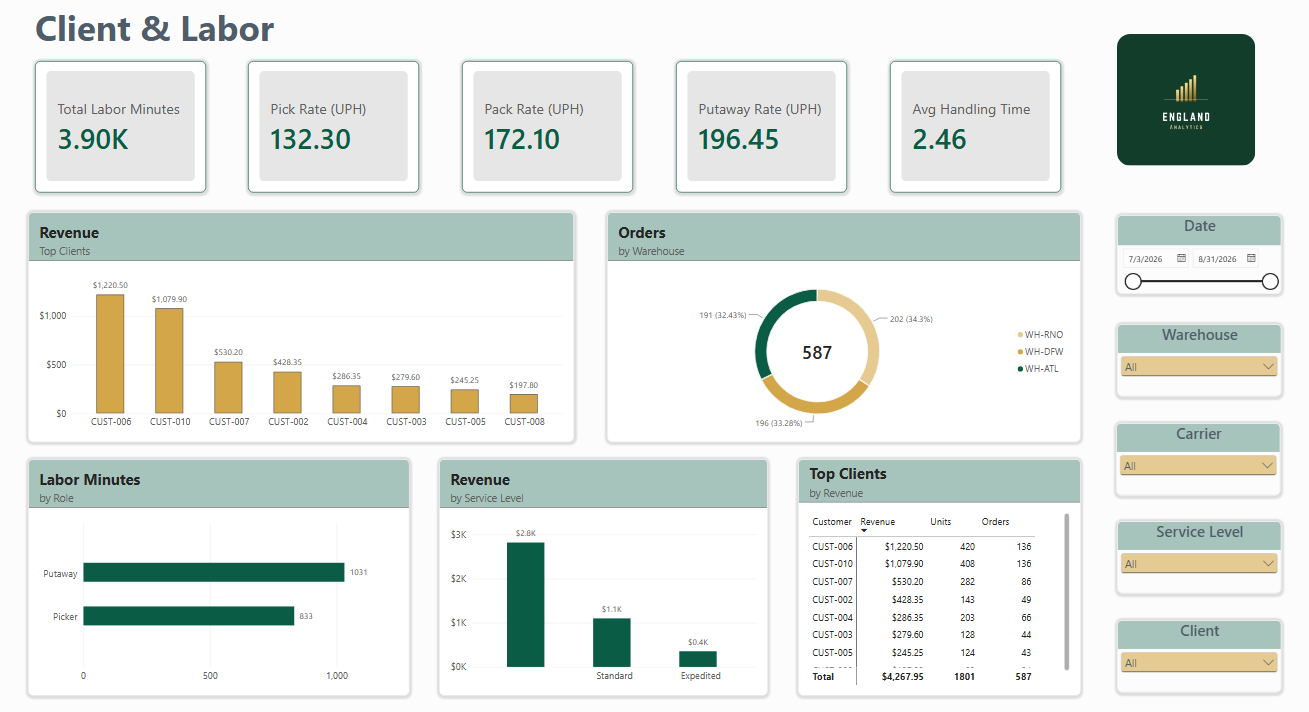The height and width of the screenshot is (712, 1309).
Task: Click the Top Clients table scrollbar
Action: click(x=1066, y=592)
